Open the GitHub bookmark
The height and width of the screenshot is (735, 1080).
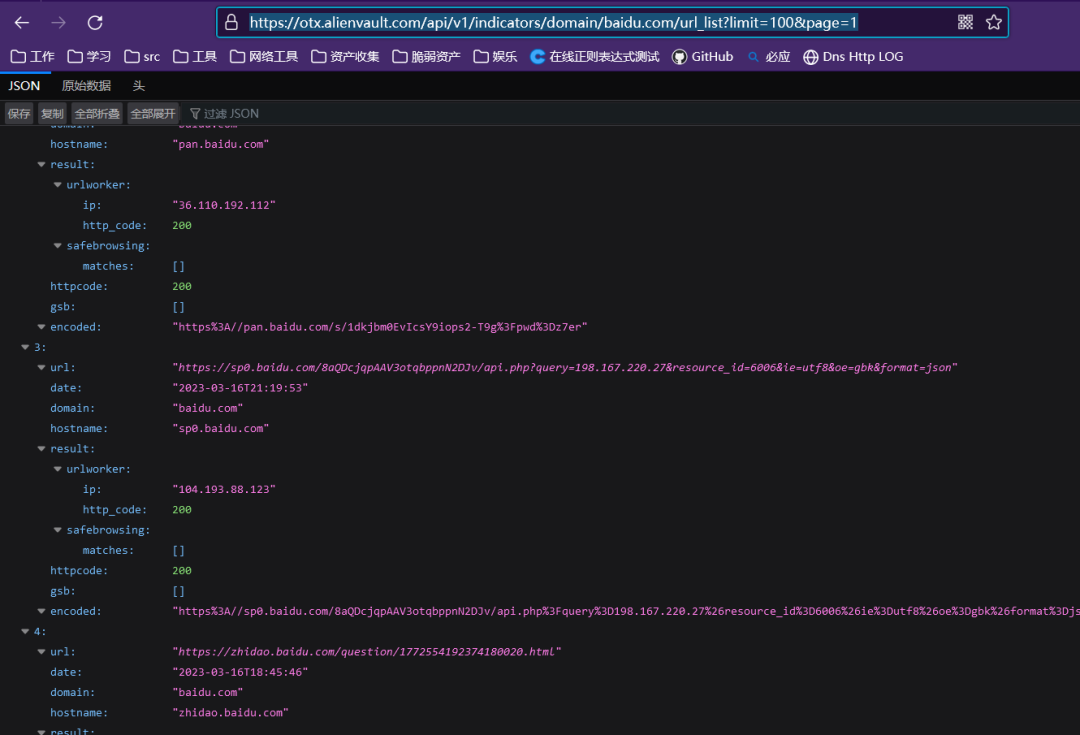click(703, 56)
